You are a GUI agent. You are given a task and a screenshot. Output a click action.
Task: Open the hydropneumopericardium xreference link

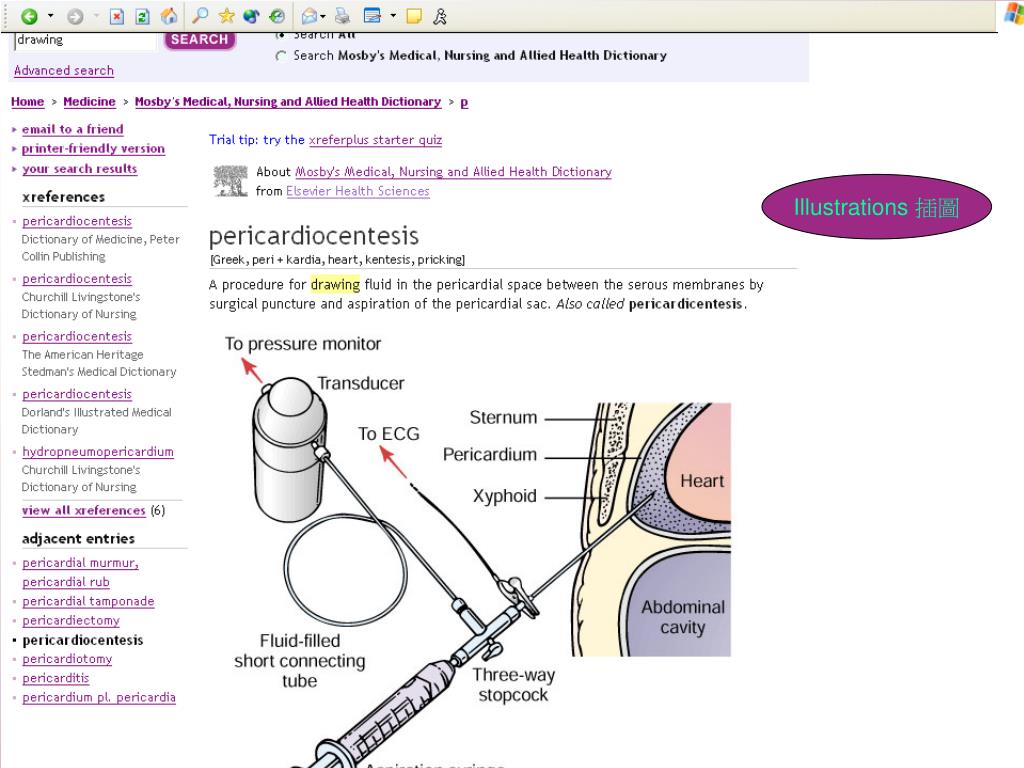98,452
